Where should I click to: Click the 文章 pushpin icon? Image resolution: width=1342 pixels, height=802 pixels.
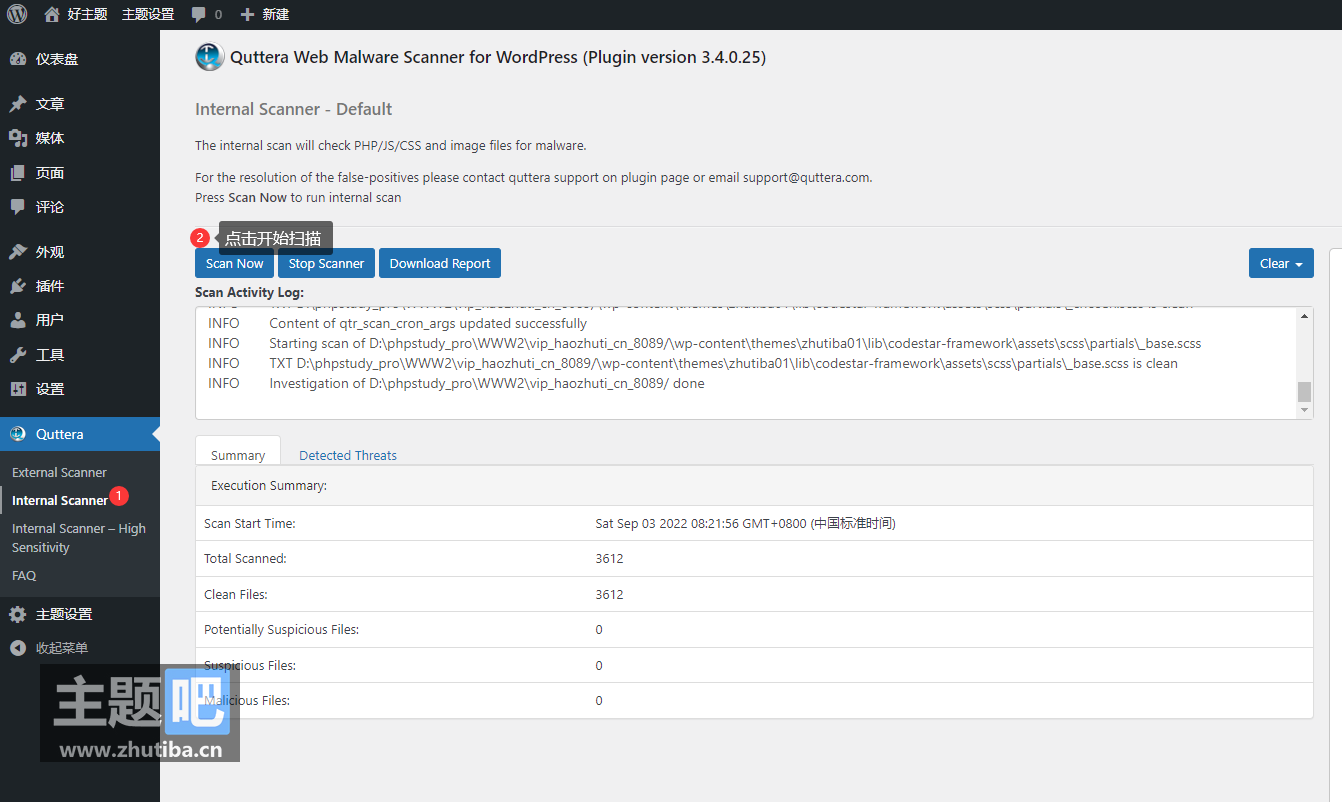pyautogui.click(x=18, y=104)
